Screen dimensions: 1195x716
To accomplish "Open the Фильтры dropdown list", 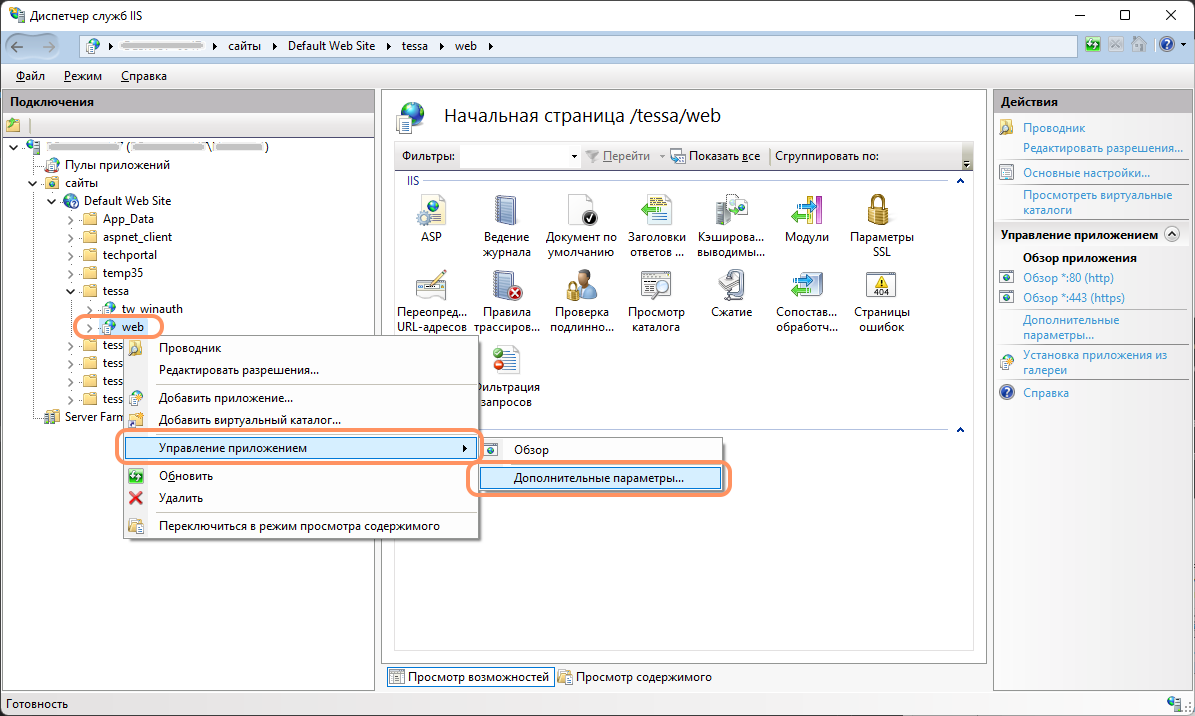I will pyautogui.click(x=574, y=156).
